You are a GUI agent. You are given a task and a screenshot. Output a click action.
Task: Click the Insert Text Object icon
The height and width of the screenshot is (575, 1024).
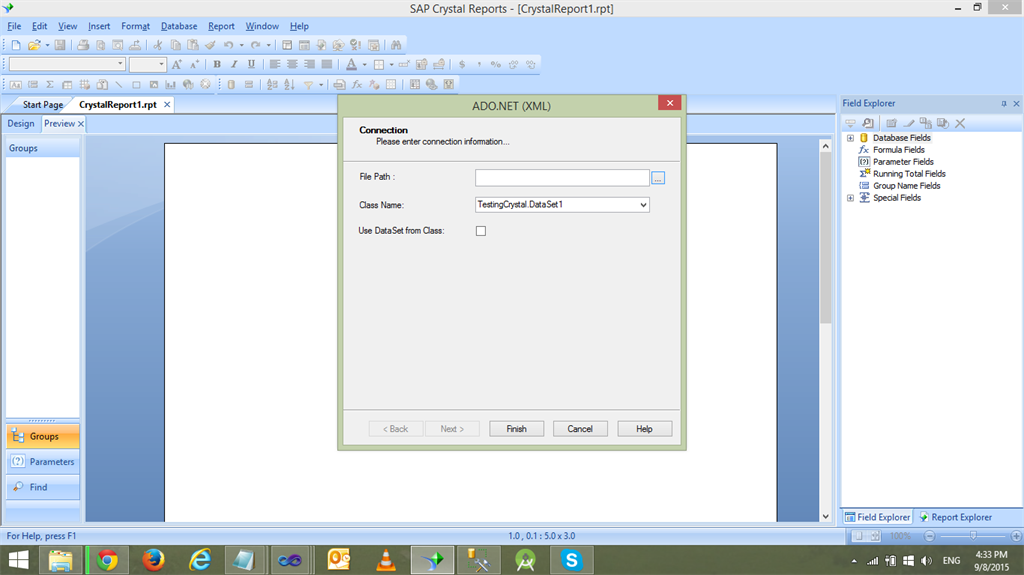(x=16, y=84)
